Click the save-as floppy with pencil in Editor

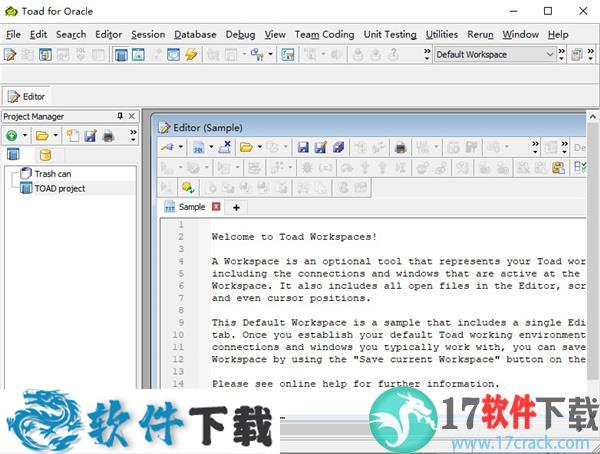[x=320, y=147]
